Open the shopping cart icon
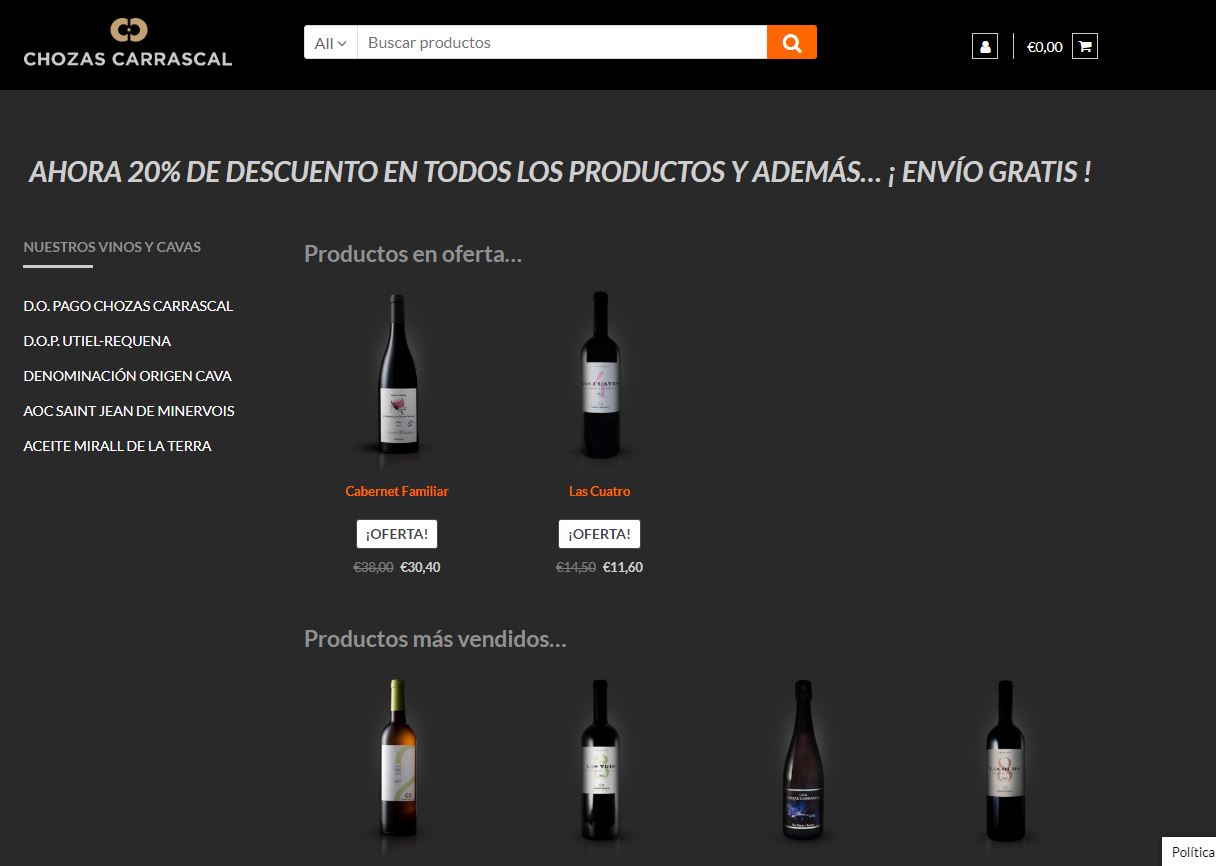The height and width of the screenshot is (866, 1216). 1085,46
